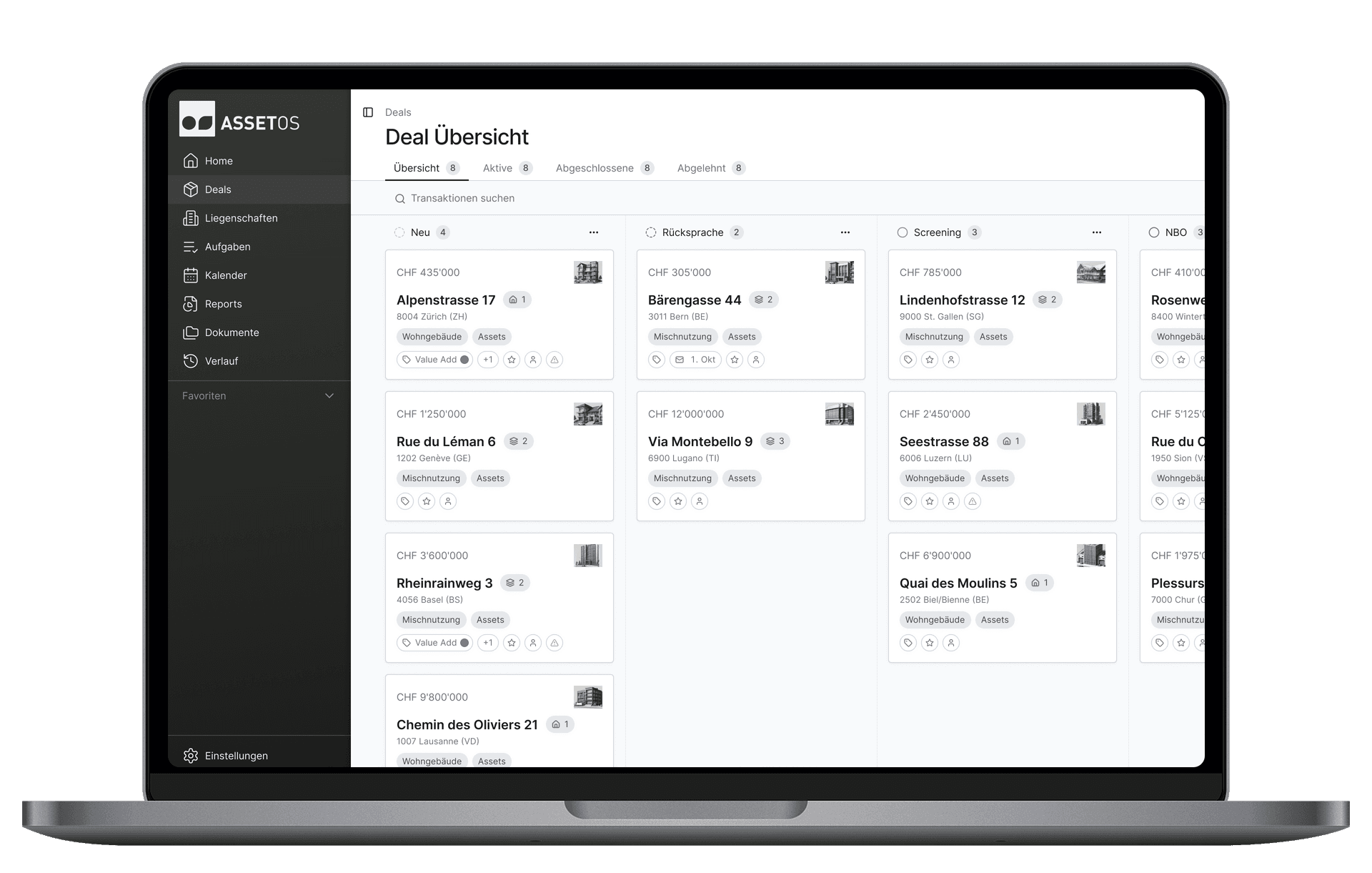The image size is (1372, 873).
Task: Select the NBO column status circle
Action: coord(1153,232)
